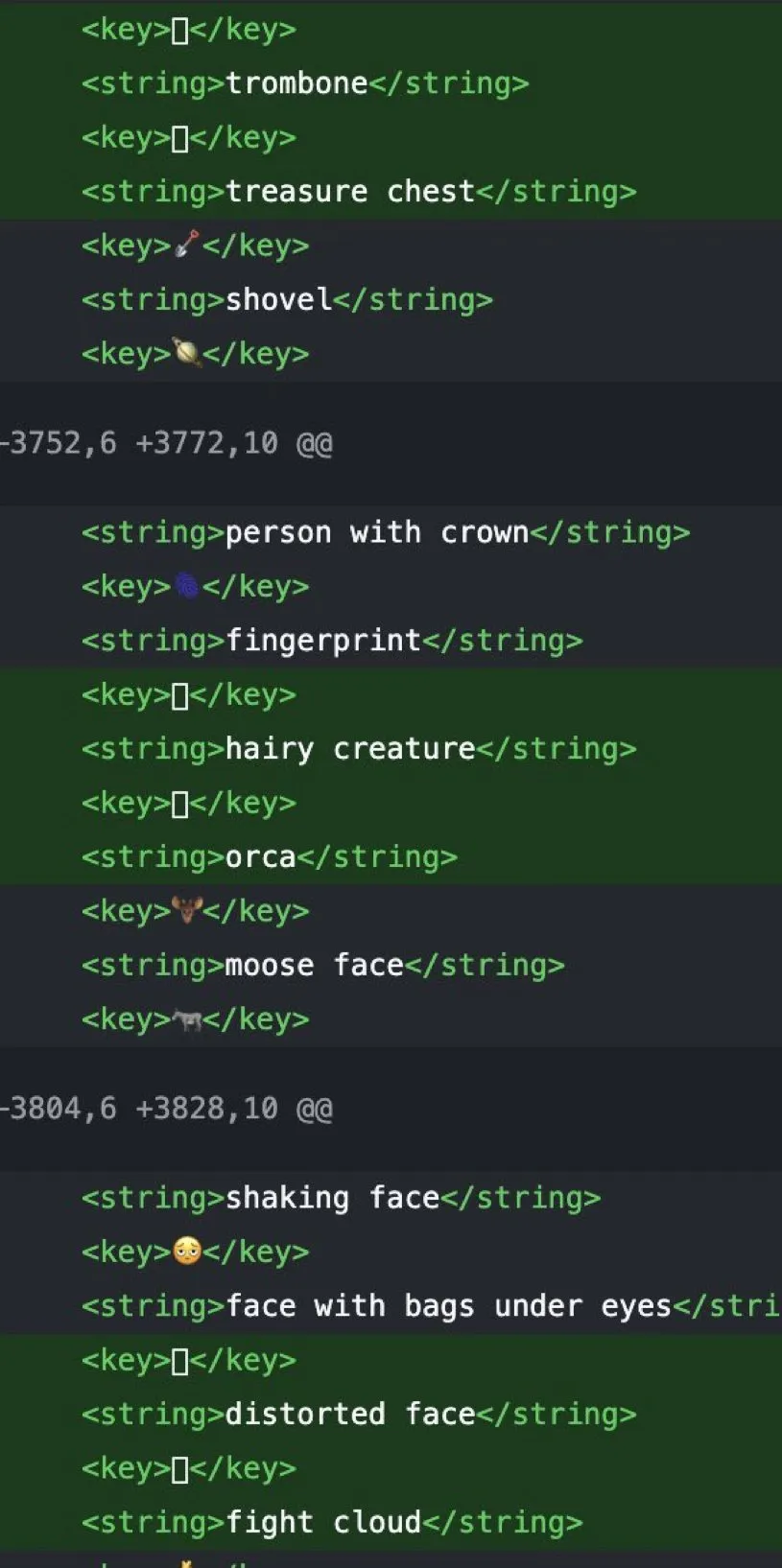Click the emoji below moose face
The image size is (782, 1568).
pyautogui.click(x=186, y=1018)
